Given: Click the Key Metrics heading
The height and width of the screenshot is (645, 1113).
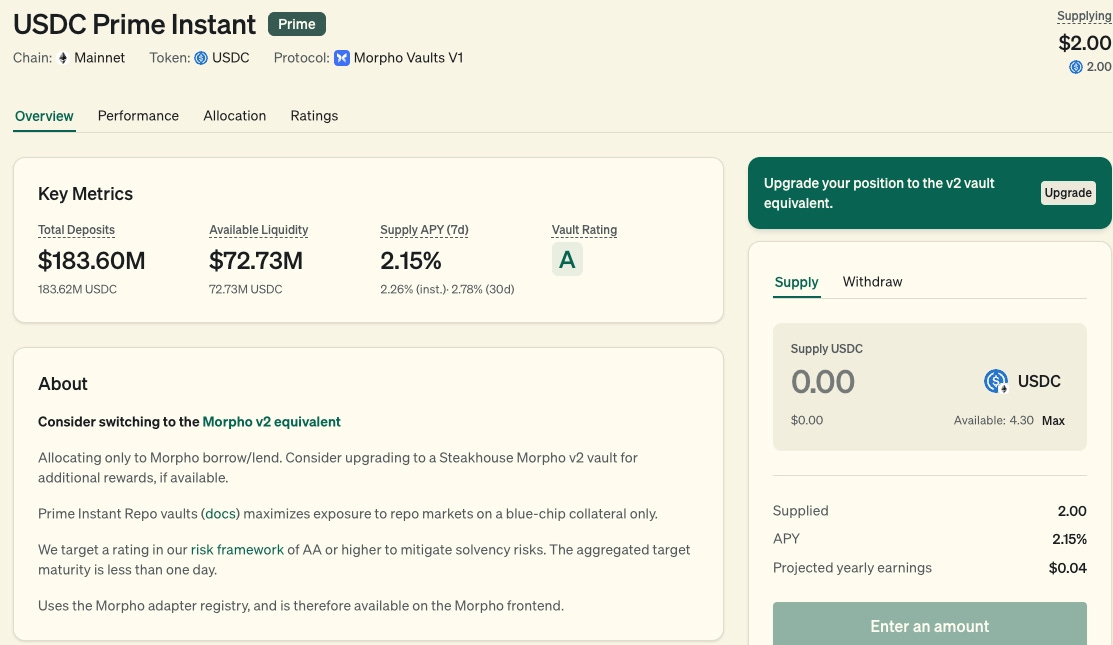Looking at the screenshot, I should click(85, 194).
